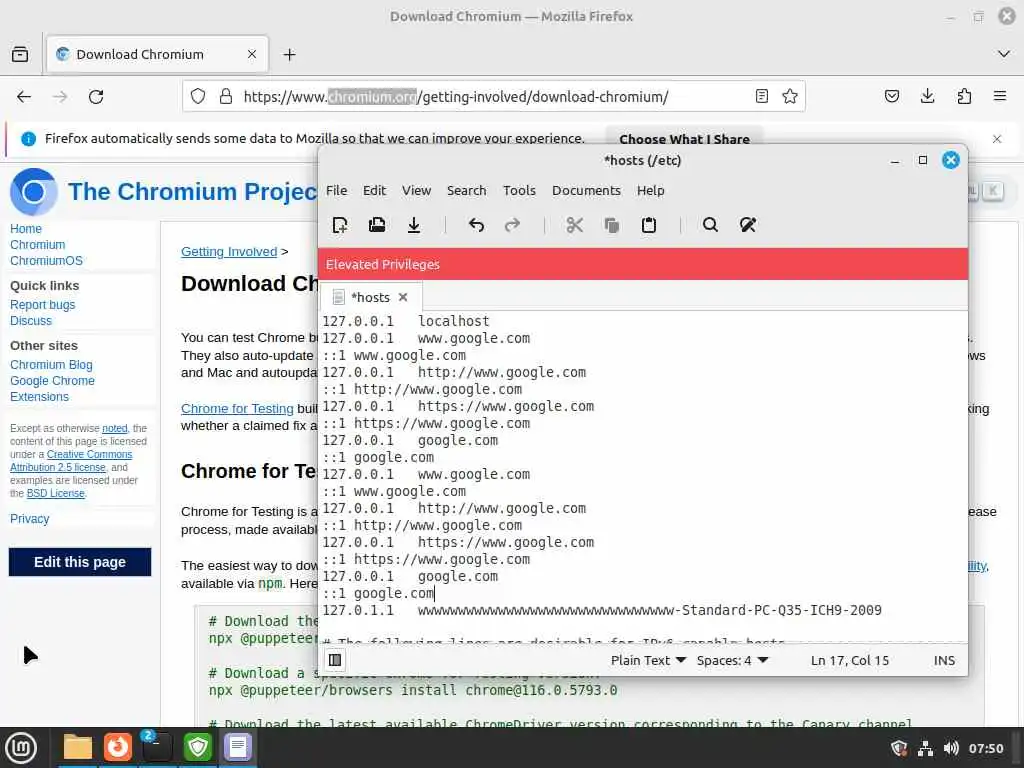Open network connections tray icon
The width and height of the screenshot is (1024, 768).
click(925, 748)
